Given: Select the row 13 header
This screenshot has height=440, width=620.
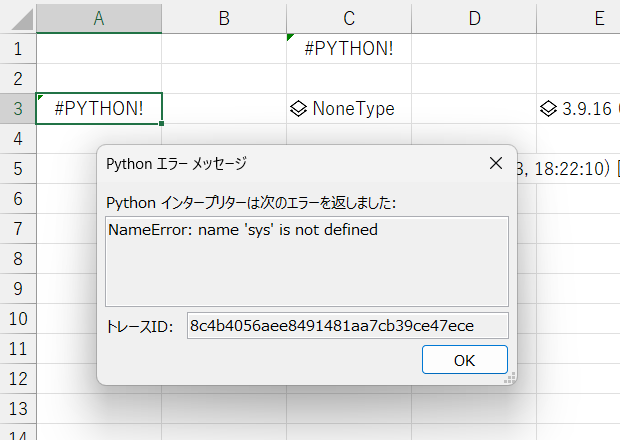Looking at the screenshot, I should pyautogui.click(x=18, y=409).
